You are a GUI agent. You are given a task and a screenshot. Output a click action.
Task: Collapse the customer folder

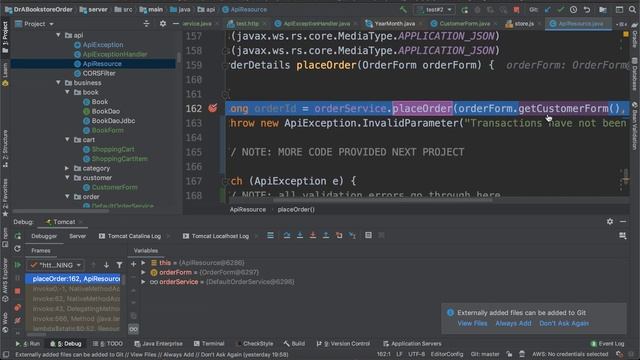coord(67,178)
